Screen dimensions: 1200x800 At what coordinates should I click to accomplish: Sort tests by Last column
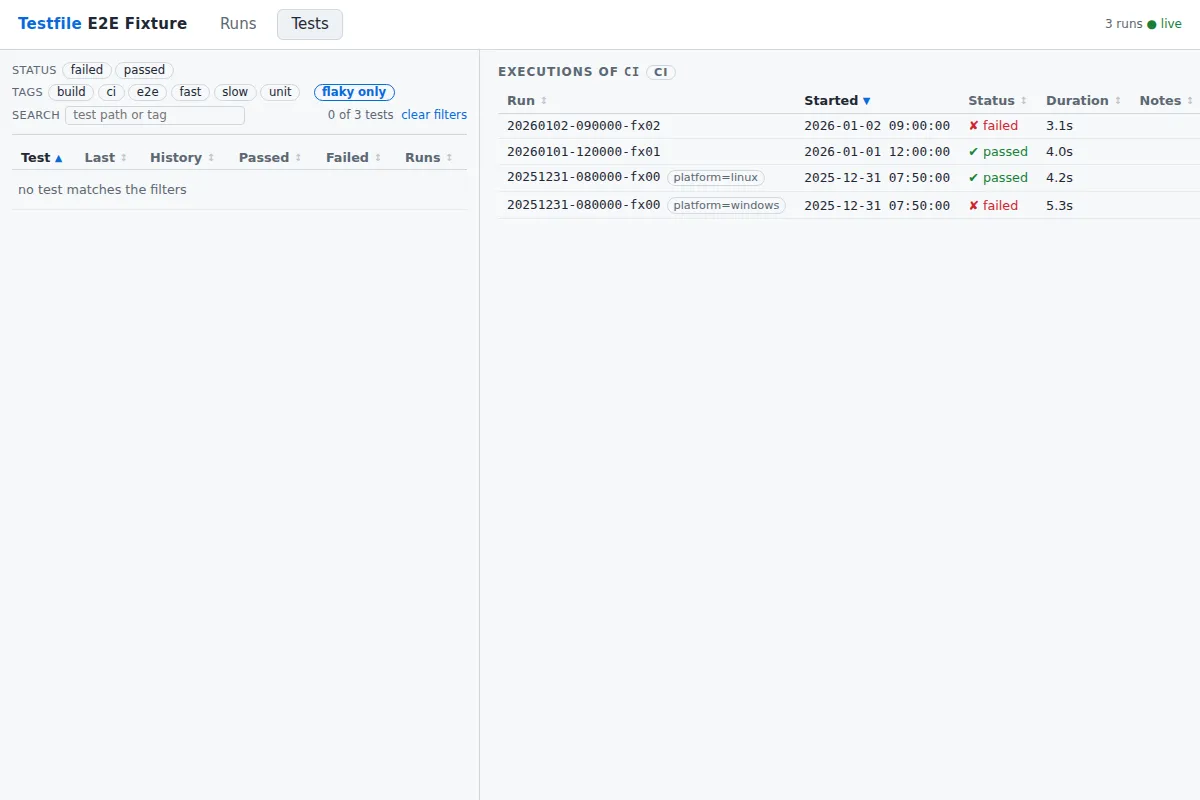[x=105, y=158]
